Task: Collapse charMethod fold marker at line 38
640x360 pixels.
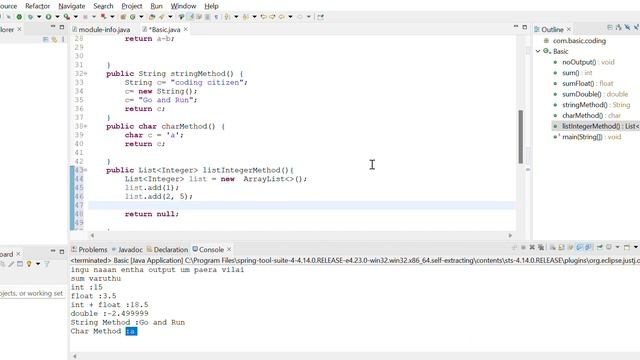Action: click(86, 127)
